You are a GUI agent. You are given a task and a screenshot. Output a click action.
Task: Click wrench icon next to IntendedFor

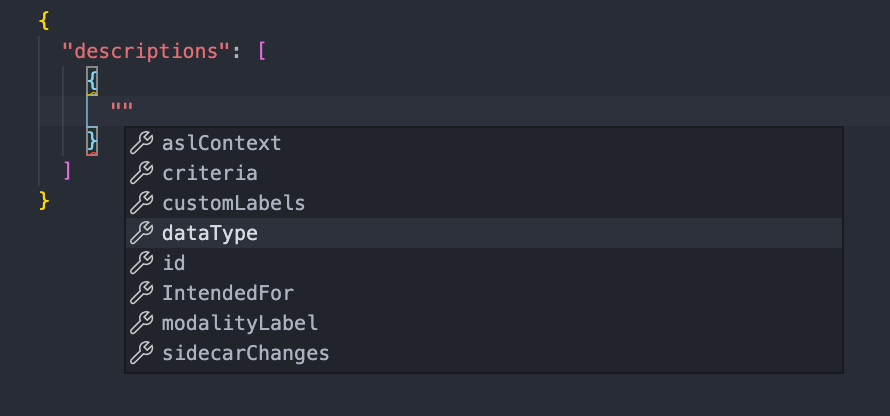(x=142, y=293)
